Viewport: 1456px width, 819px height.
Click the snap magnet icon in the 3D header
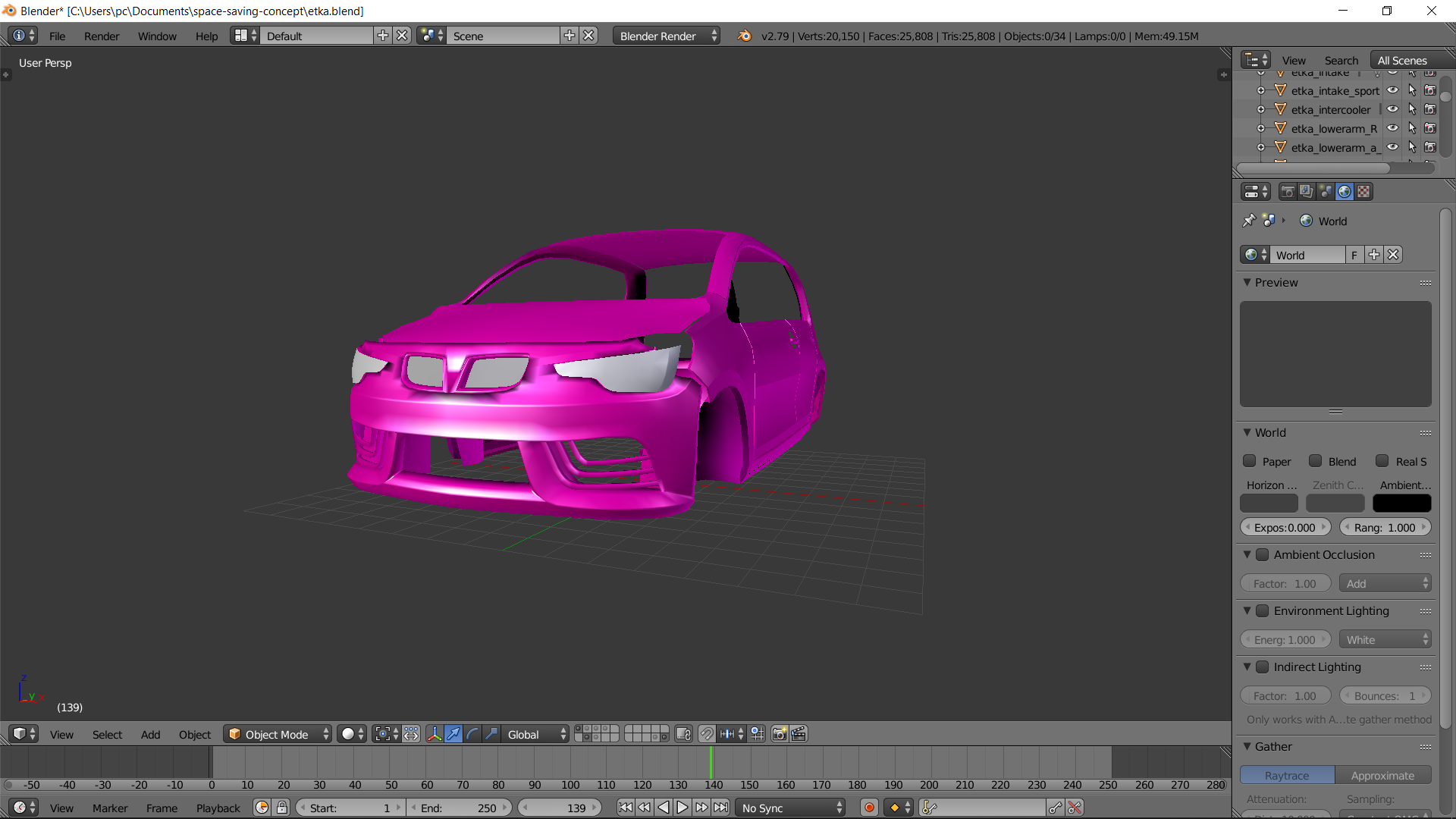707,734
